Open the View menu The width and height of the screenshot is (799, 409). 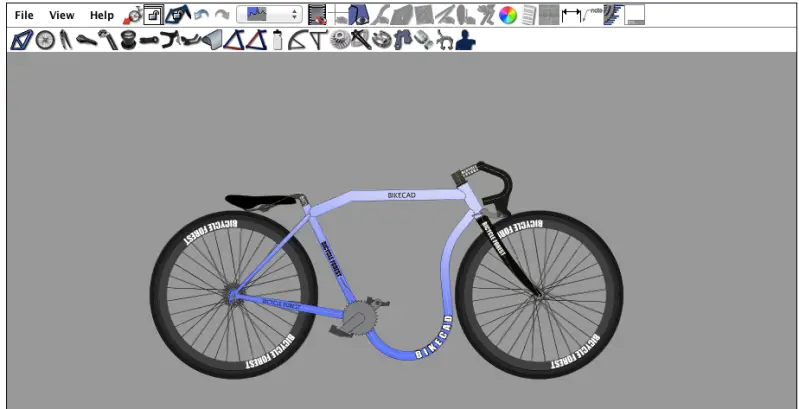[62, 15]
